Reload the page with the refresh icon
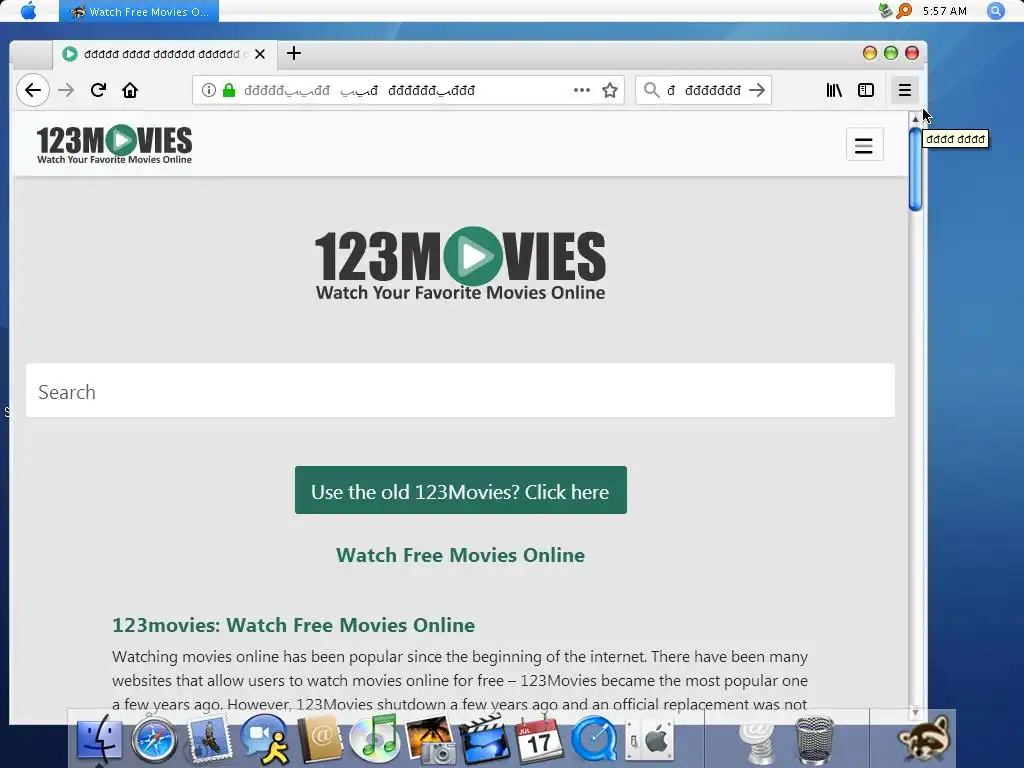 coord(99,90)
